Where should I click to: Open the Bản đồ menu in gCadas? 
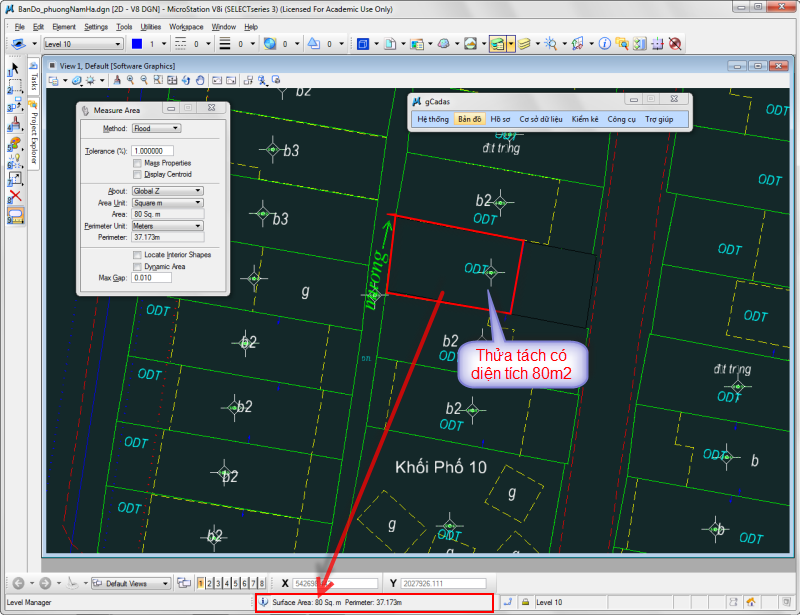pyautogui.click(x=469, y=119)
